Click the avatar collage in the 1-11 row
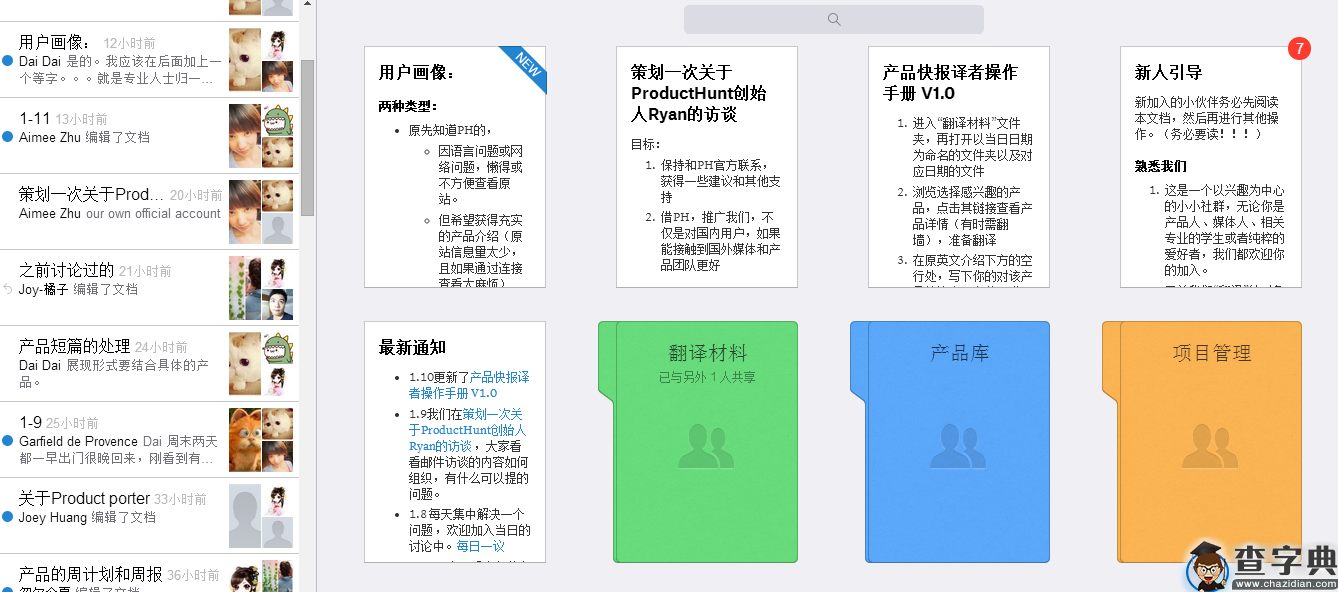 [261, 136]
